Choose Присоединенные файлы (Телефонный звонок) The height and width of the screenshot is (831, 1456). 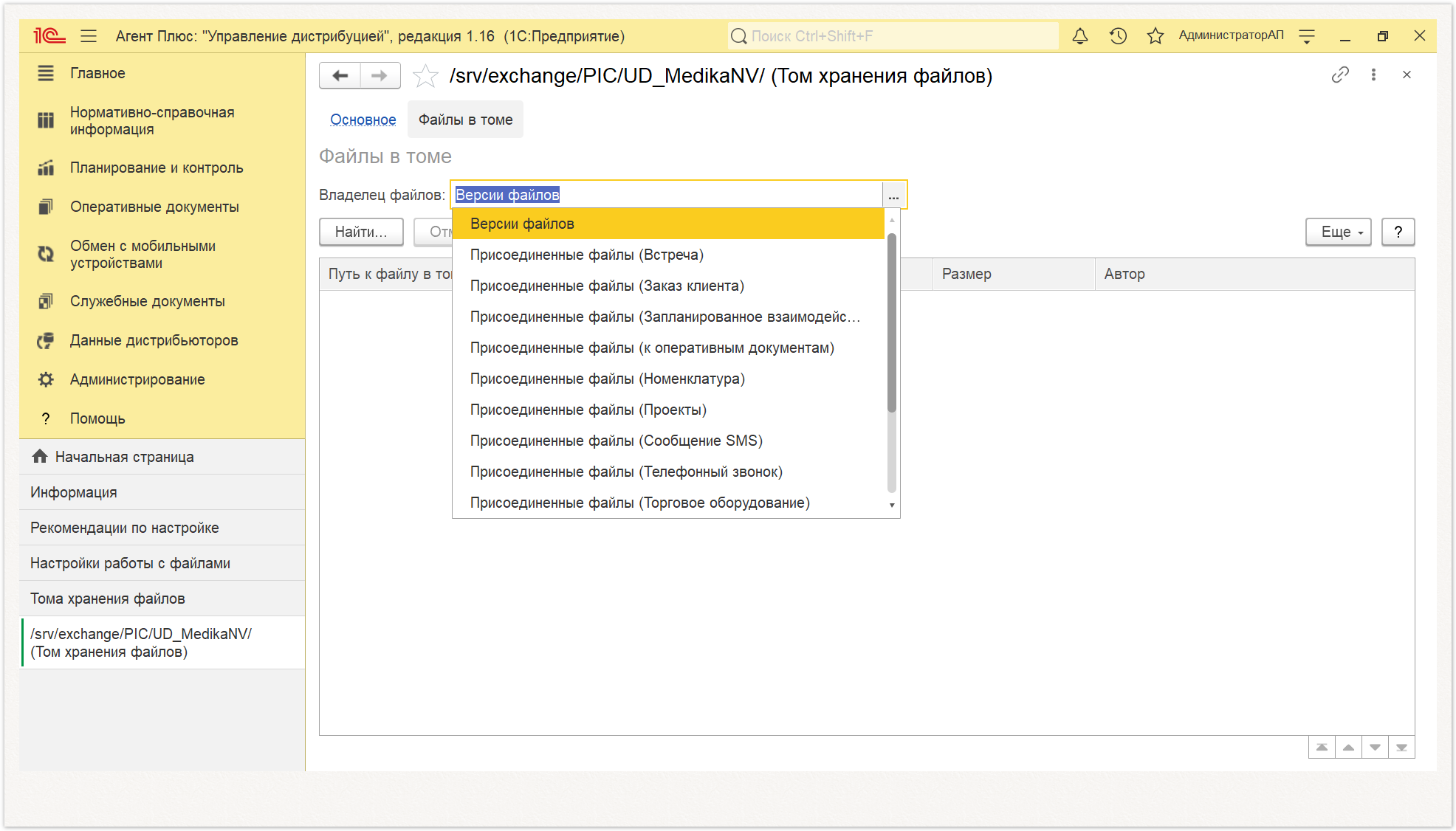coord(668,472)
